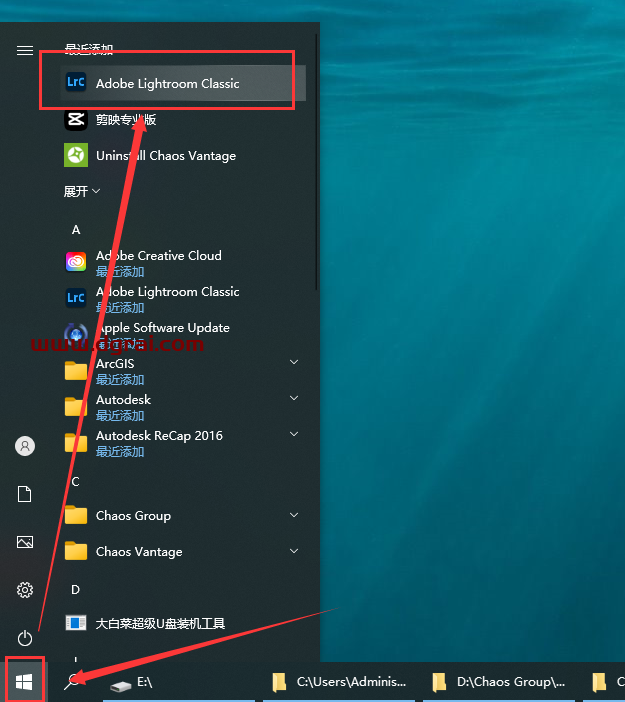This screenshot has height=702, width=625.
Task: Click the Chaos Vantage folder icon
Action: 76,551
